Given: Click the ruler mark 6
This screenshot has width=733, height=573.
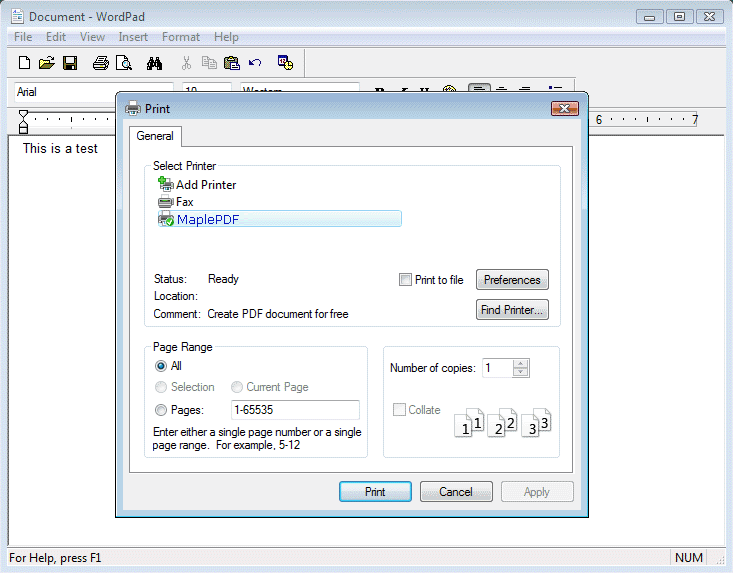Looking at the screenshot, I should [x=599, y=120].
